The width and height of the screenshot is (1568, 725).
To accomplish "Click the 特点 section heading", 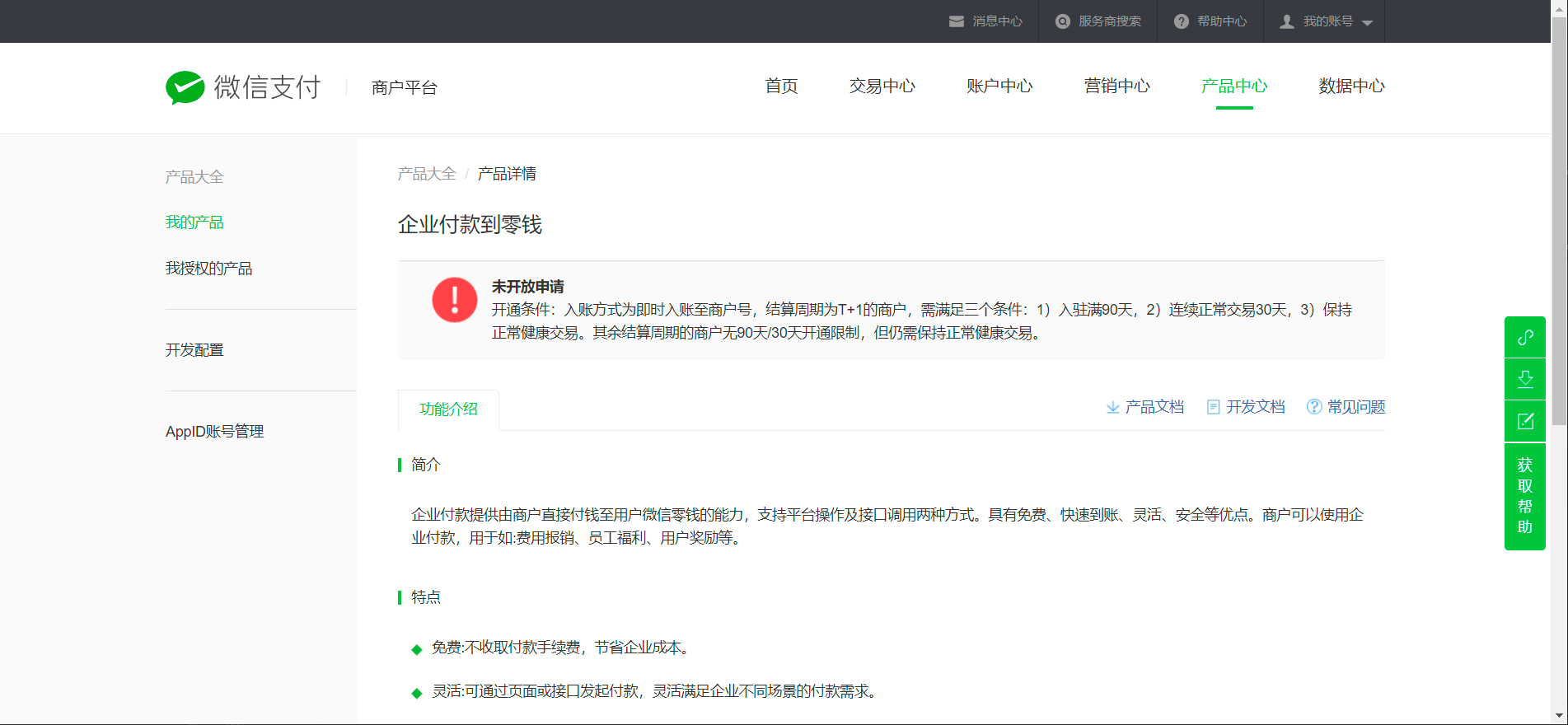I will coord(426,597).
